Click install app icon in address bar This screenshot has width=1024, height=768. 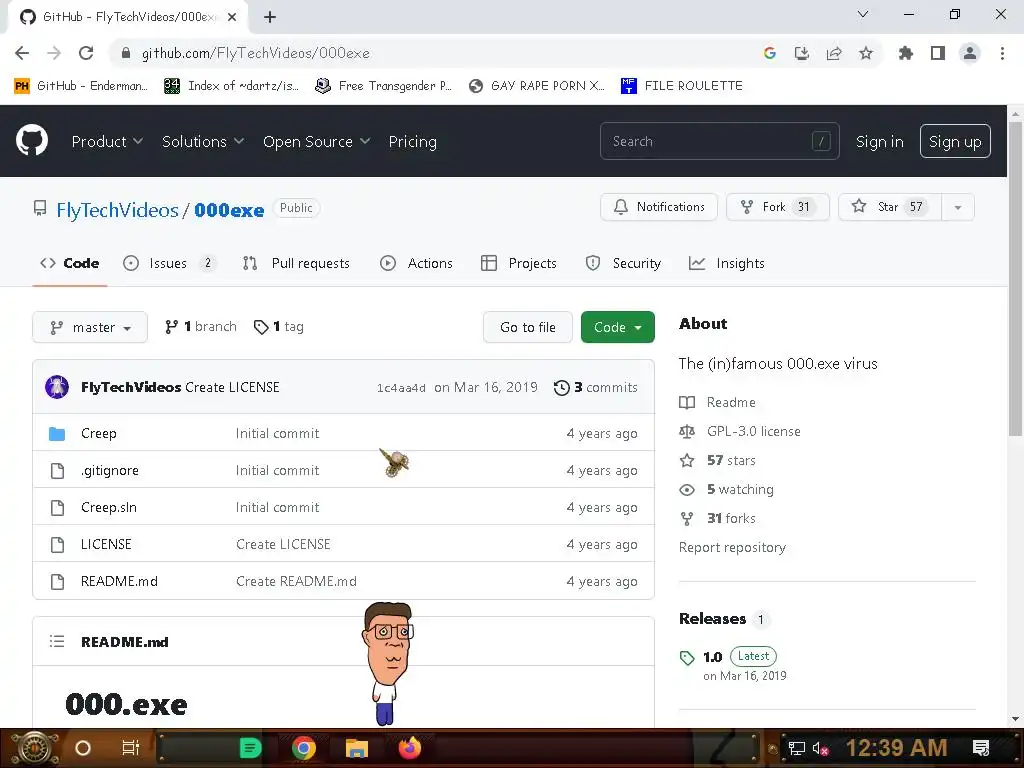coord(802,53)
